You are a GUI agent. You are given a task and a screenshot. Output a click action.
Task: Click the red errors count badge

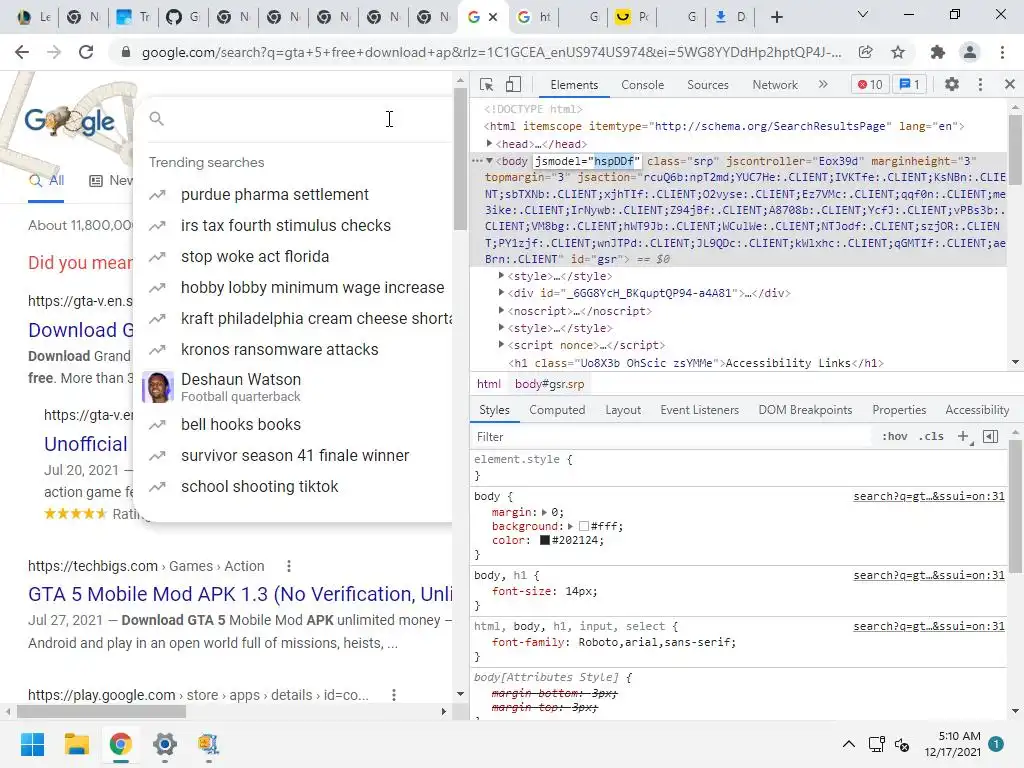coord(870,84)
